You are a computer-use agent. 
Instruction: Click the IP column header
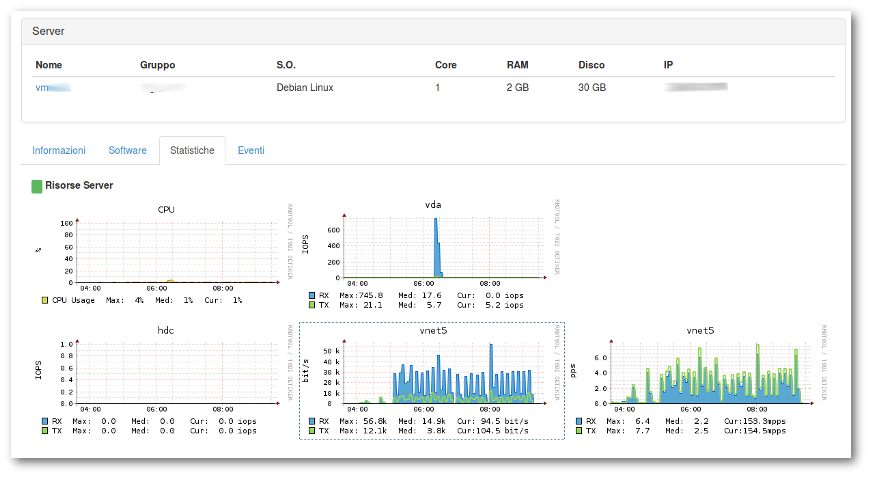click(668, 65)
